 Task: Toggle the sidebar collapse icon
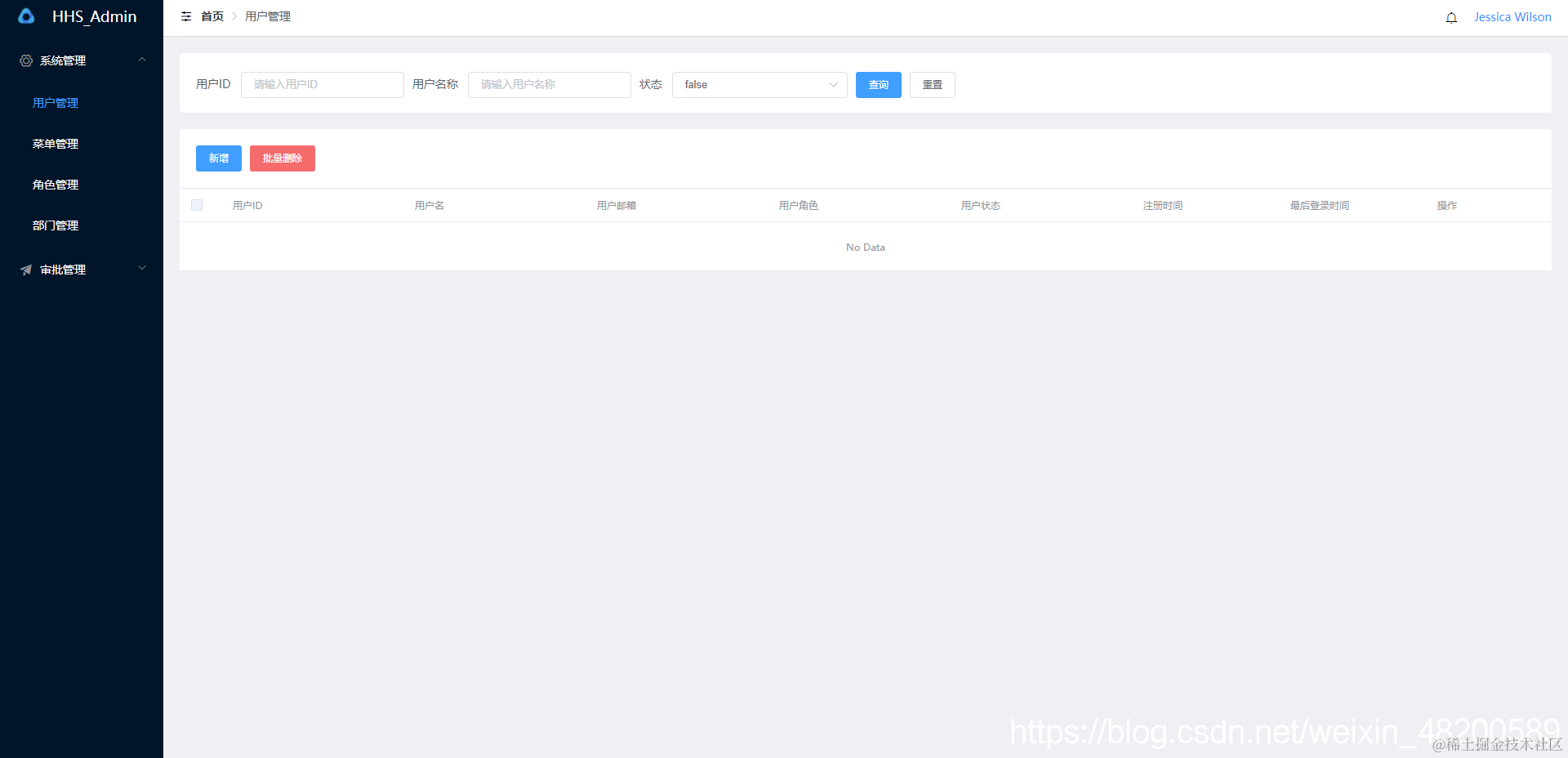(186, 16)
